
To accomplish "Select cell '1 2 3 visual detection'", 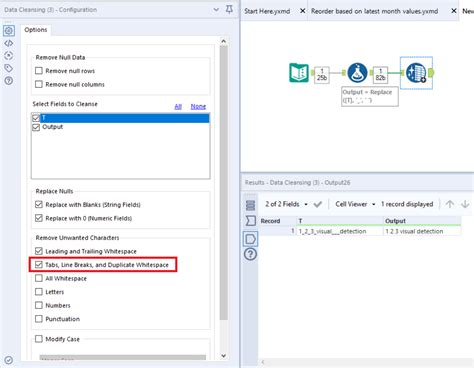I will pyautogui.click(x=422, y=231).
